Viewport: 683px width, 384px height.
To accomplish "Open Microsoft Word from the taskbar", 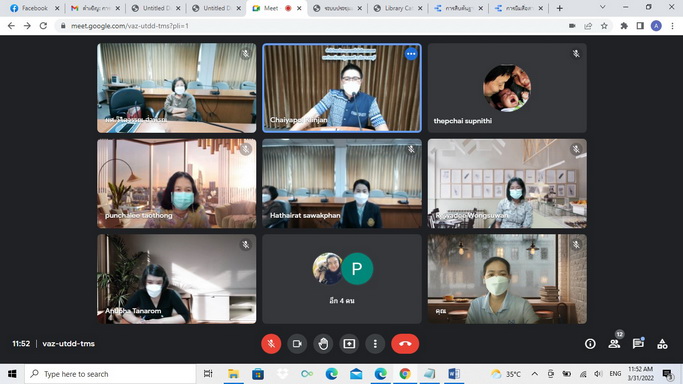I will [x=454, y=374].
